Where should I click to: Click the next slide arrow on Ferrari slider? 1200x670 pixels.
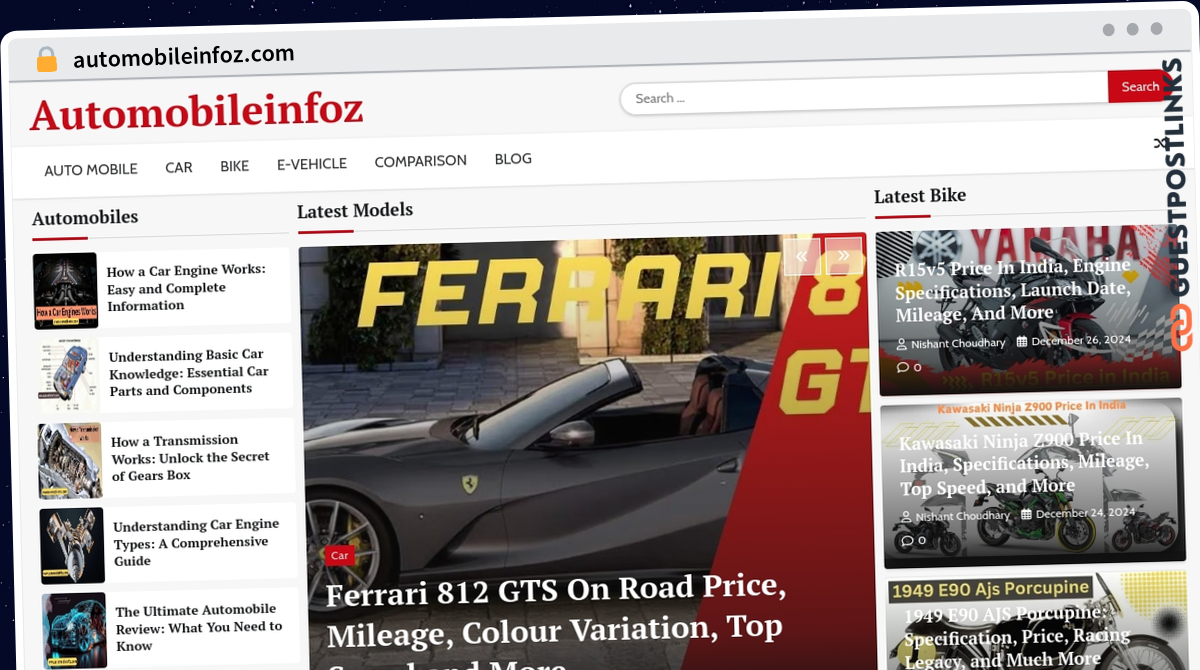tap(843, 256)
